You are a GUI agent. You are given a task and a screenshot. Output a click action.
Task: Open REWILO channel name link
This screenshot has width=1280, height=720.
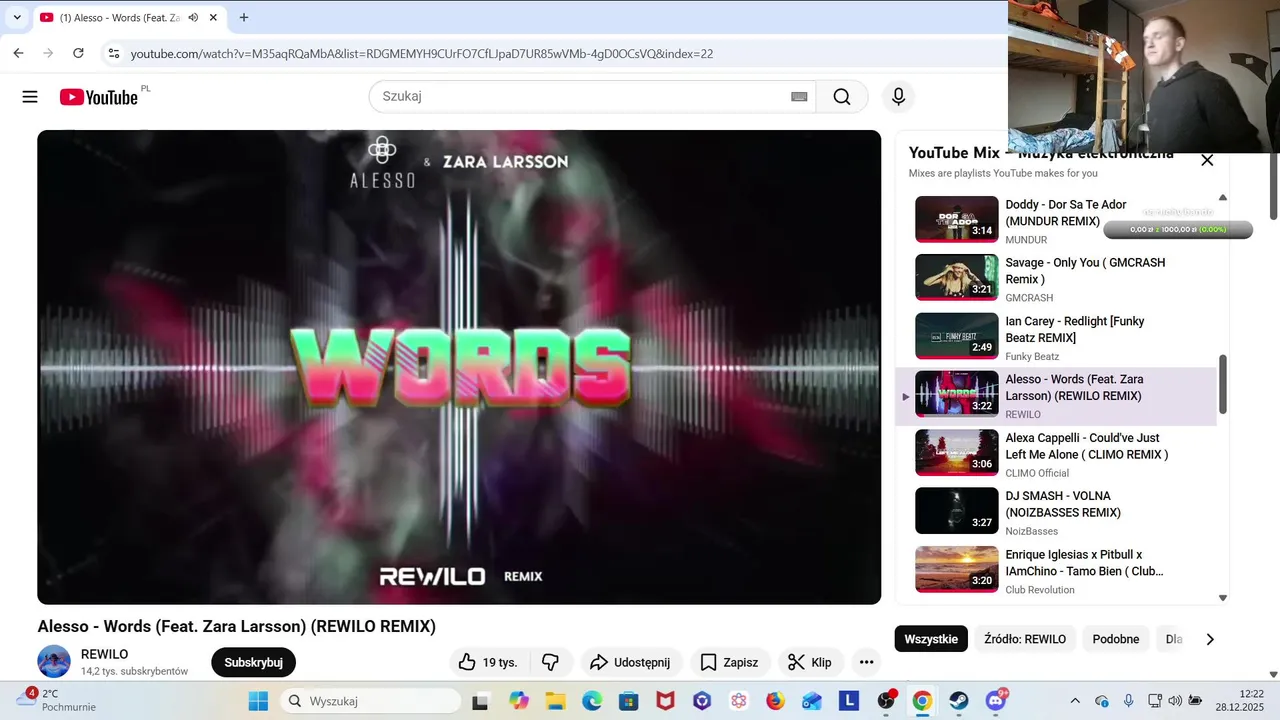coord(104,654)
